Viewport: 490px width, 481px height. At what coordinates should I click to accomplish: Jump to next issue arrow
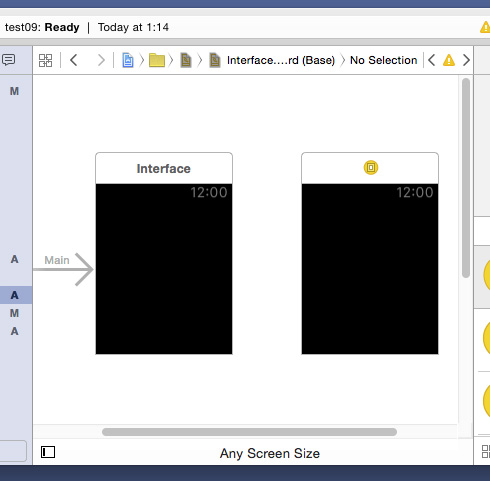[x=466, y=60]
